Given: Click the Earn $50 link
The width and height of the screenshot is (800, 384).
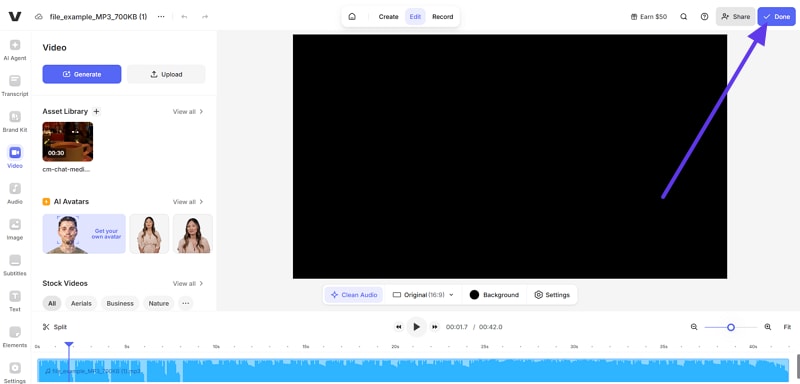Looking at the screenshot, I should click(648, 17).
